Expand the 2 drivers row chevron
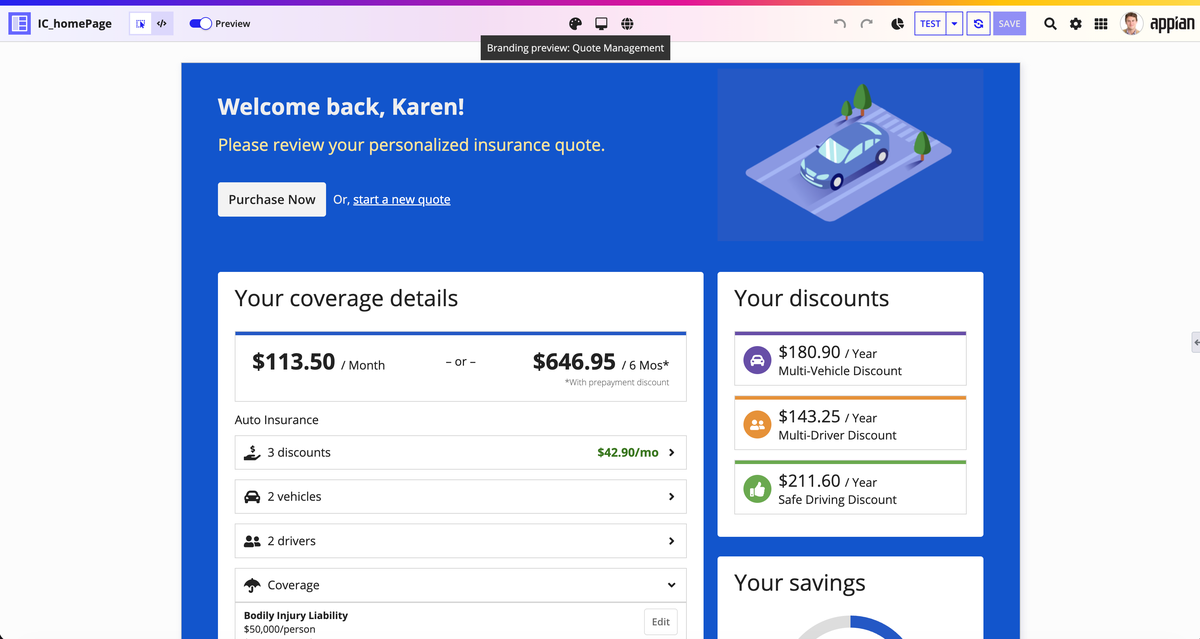Image resolution: width=1200 pixels, height=639 pixels. (671, 541)
